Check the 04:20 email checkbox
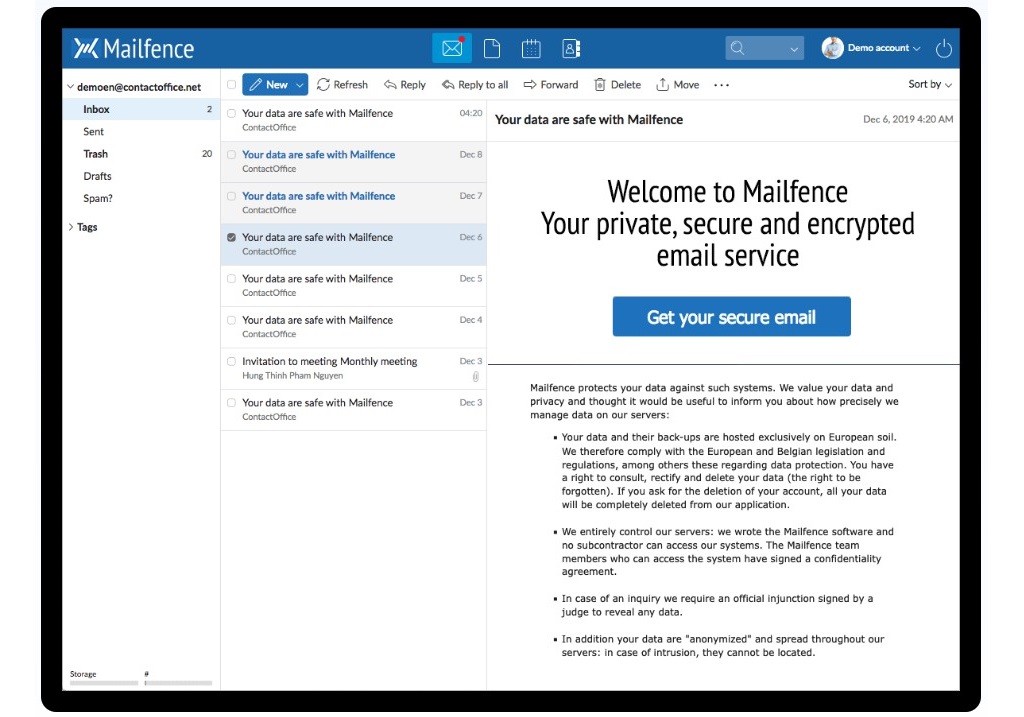1024x717 pixels. point(231,114)
